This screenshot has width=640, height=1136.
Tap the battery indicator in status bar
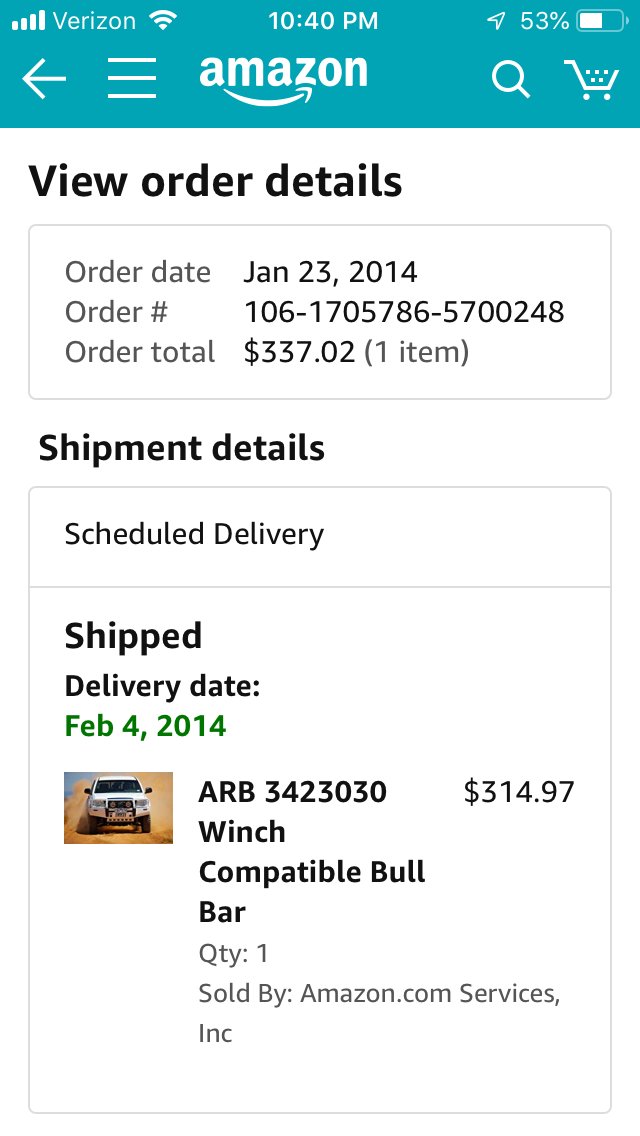602,21
